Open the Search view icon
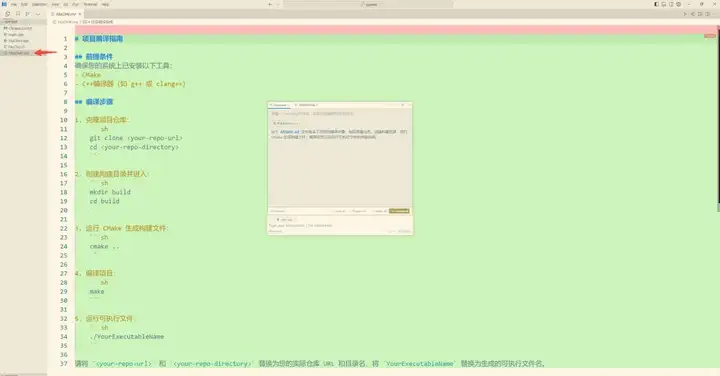The height and width of the screenshot is (376, 720). point(18,14)
